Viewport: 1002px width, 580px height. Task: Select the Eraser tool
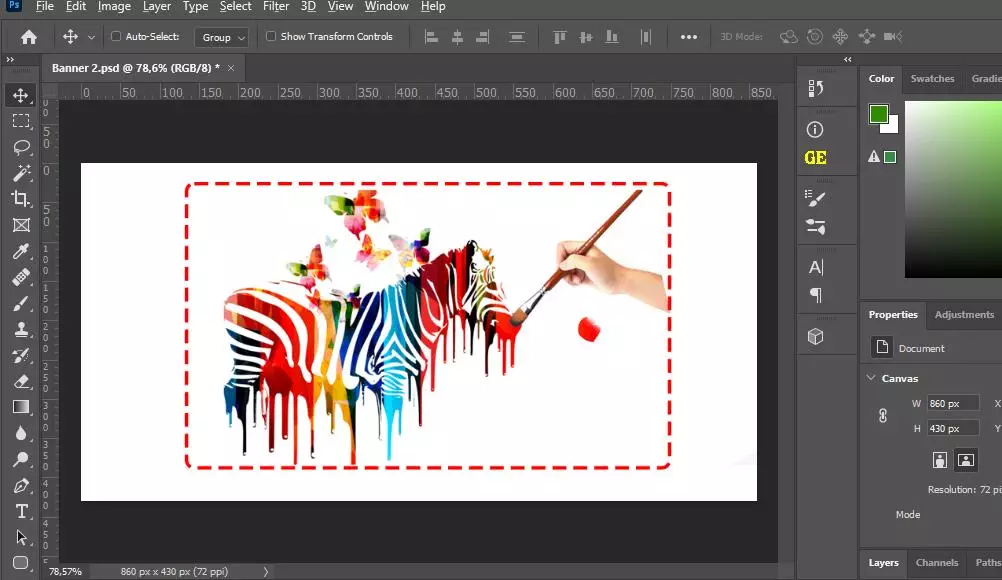22,381
